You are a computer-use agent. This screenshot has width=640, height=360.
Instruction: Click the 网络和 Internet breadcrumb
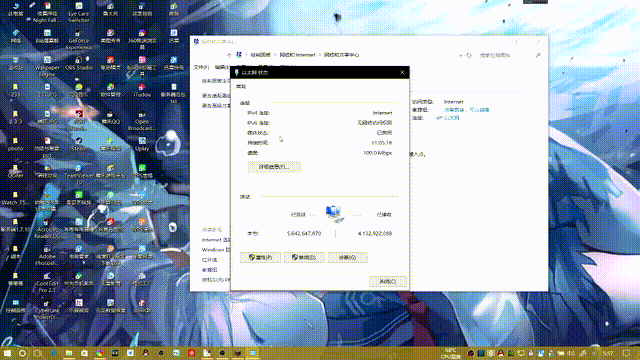pos(297,55)
